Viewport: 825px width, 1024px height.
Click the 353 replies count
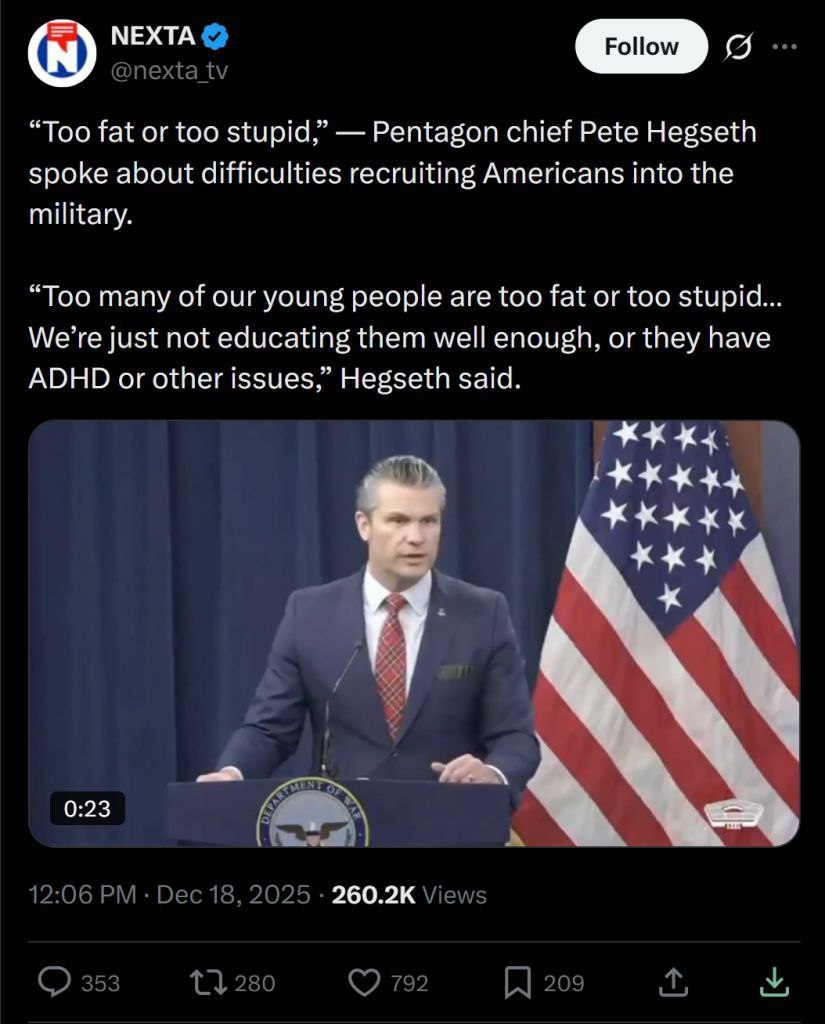coord(101,983)
